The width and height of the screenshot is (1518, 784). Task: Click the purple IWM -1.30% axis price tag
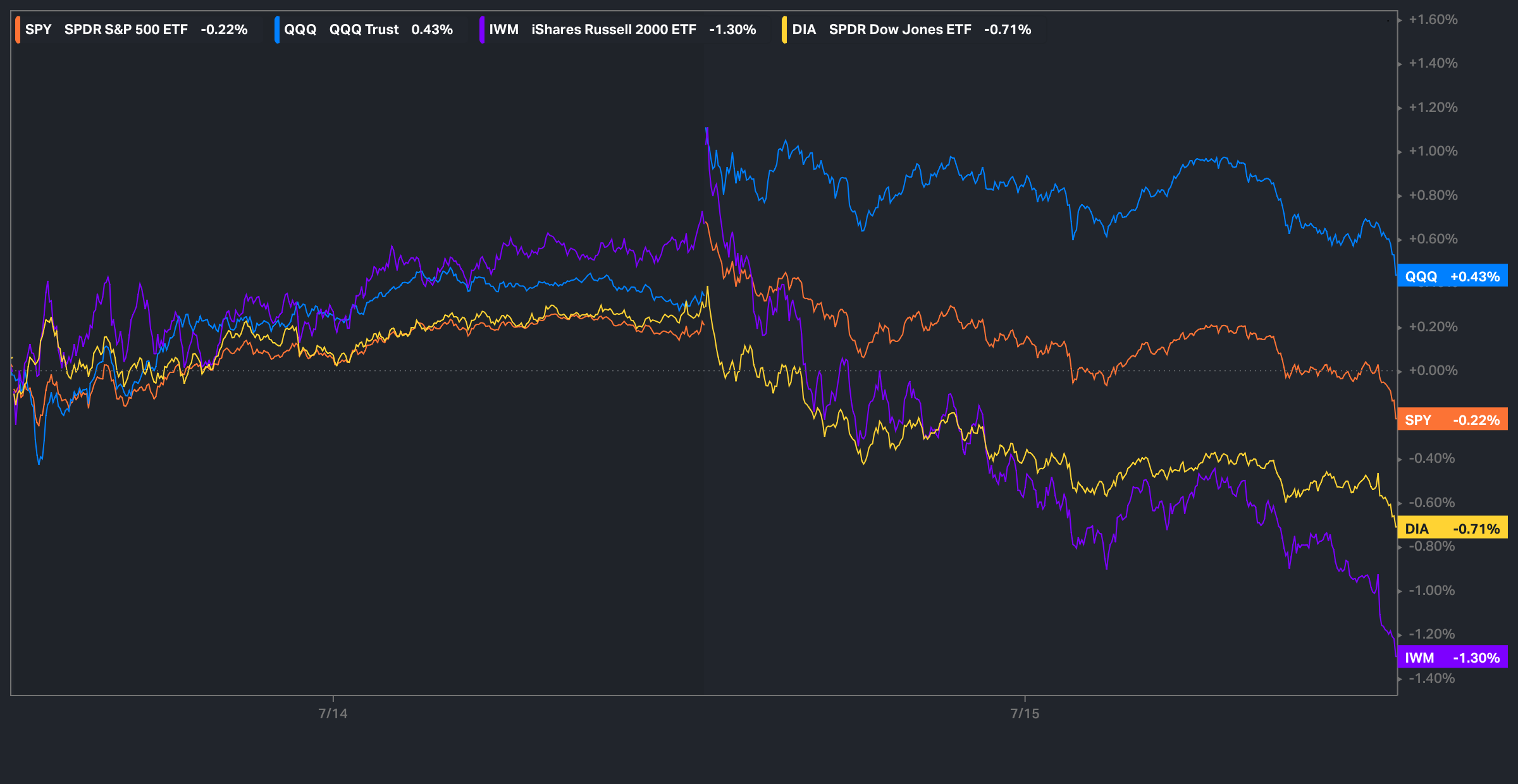pyautogui.click(x=1452, y=658)
